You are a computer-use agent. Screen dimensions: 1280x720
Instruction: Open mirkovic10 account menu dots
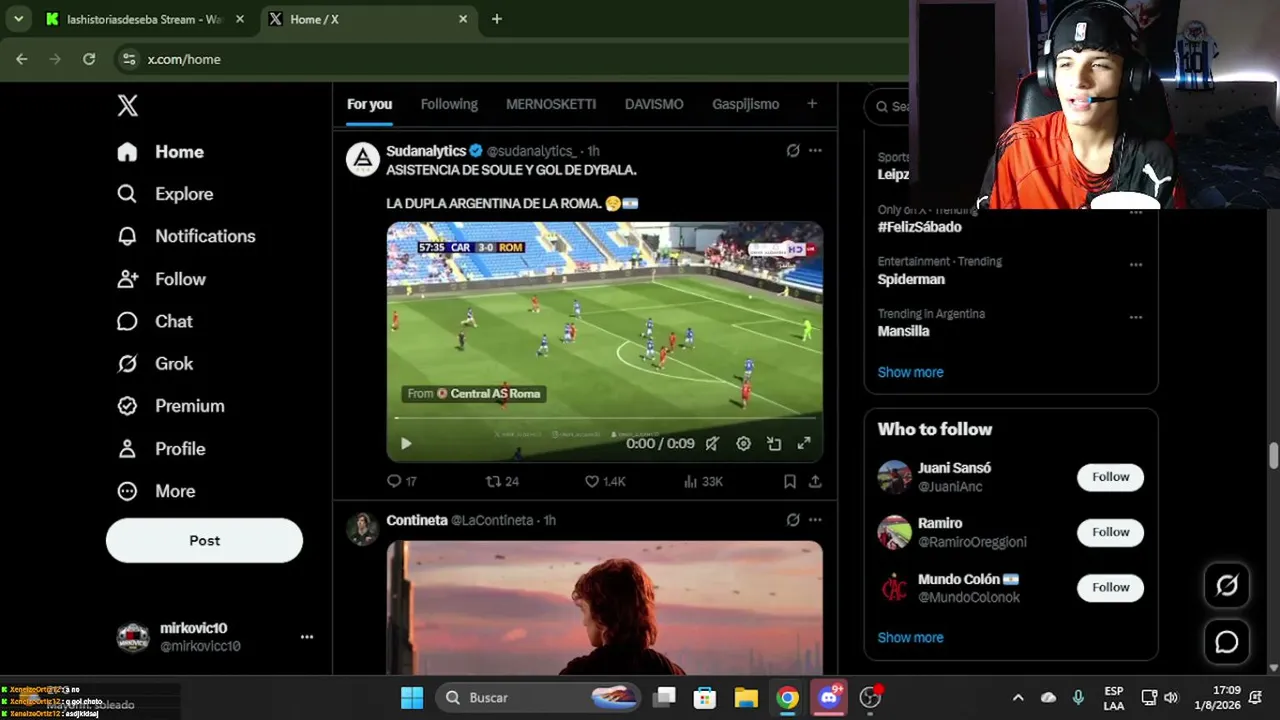tap(307, 637)
